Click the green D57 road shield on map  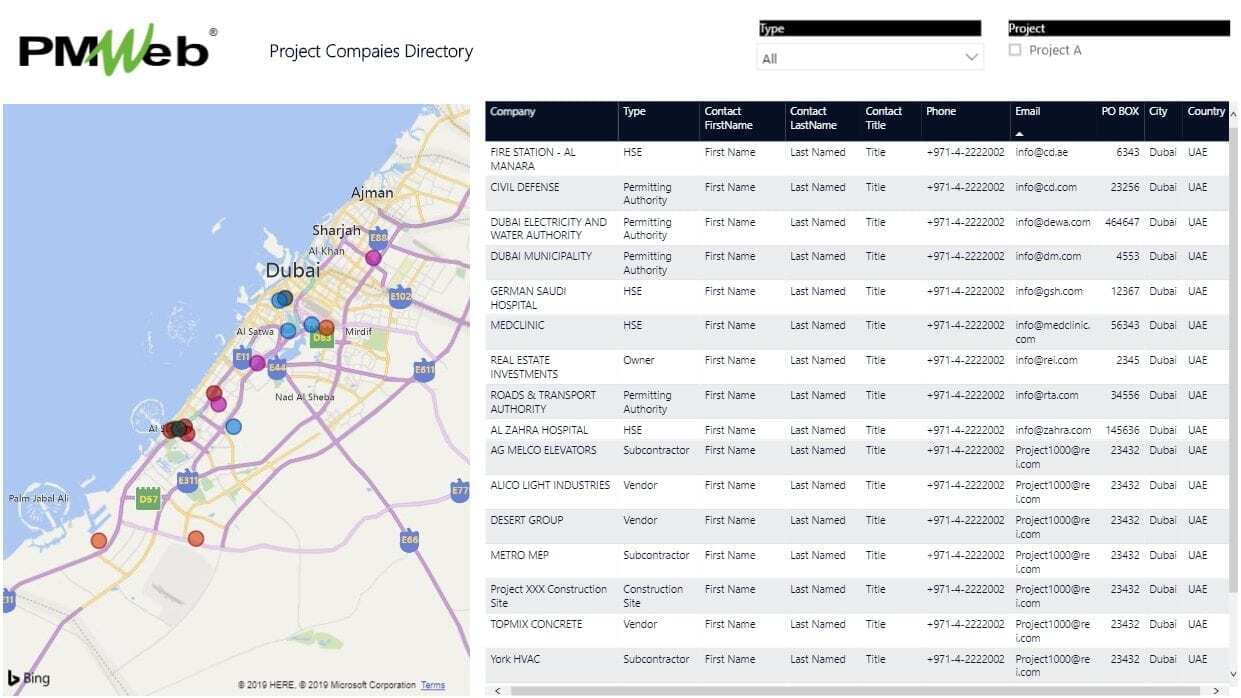click(x=148, y=498)
